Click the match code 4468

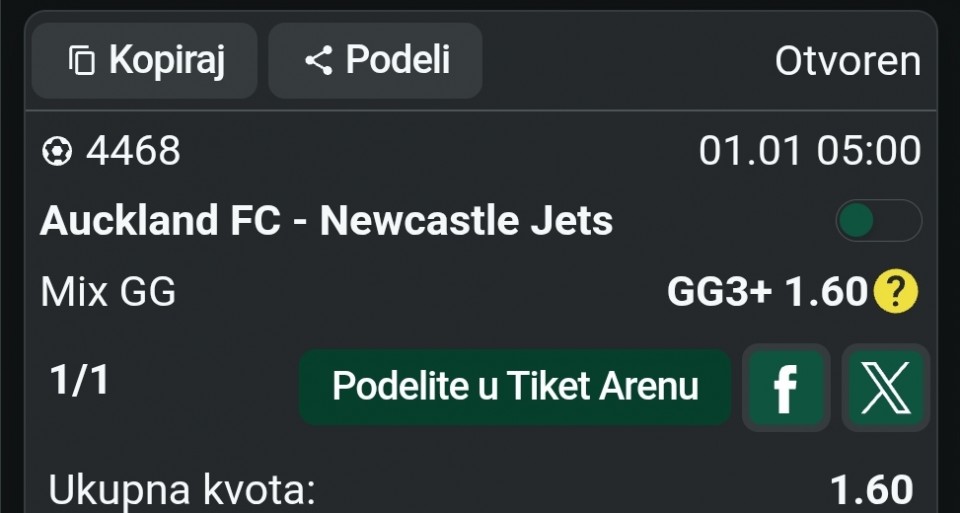[x=133, y=151]
